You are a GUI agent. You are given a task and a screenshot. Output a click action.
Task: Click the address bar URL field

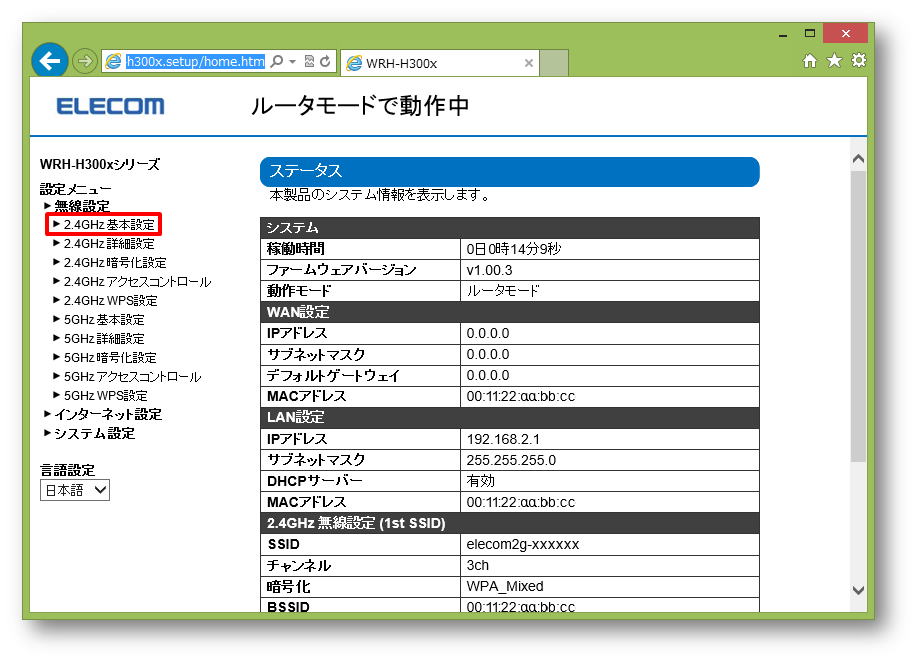click(x=195, y=61)
